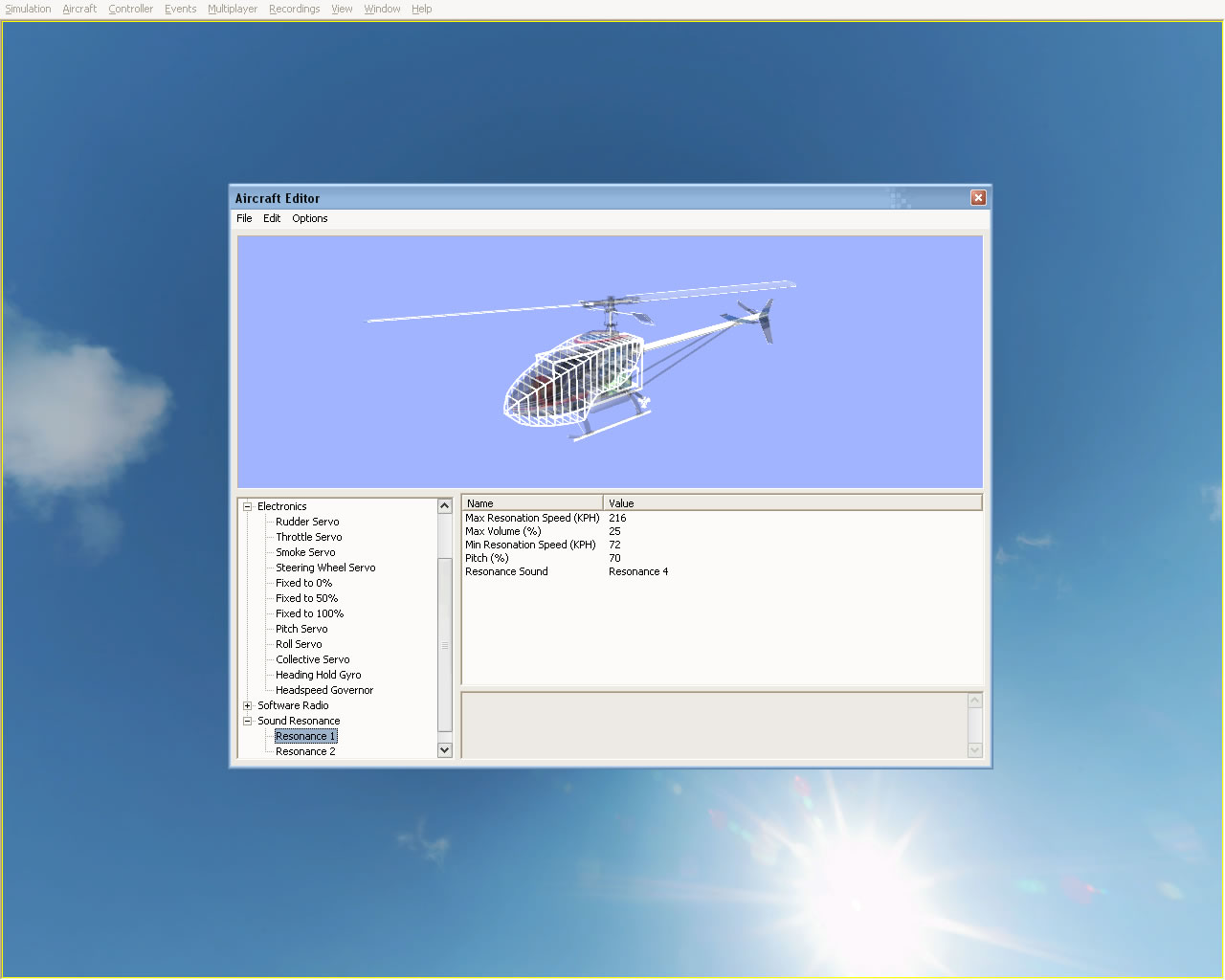1225x980 pixels.
Task: Open Aircraft Editor Options menu
Action: [310, 218]
